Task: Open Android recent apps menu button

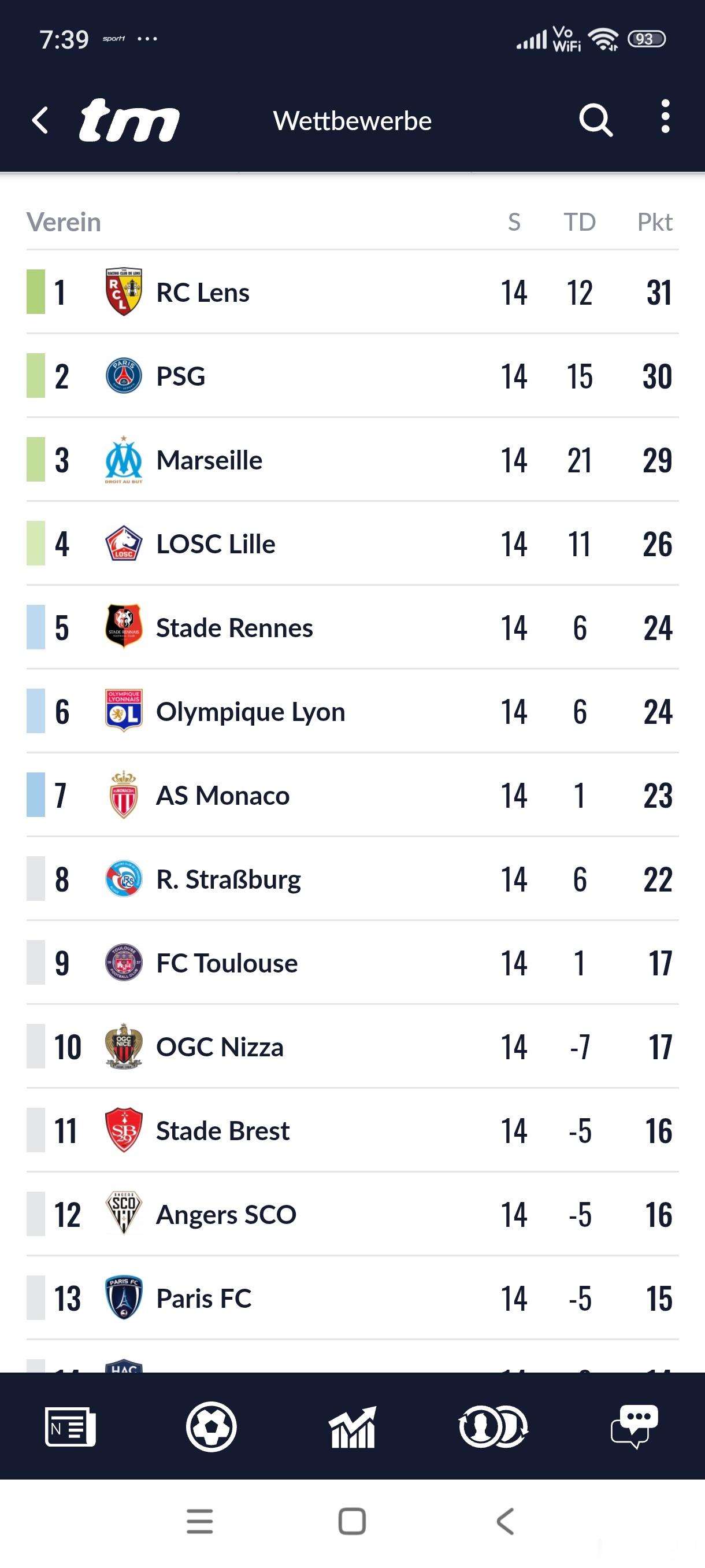Action: point(199,1521)
